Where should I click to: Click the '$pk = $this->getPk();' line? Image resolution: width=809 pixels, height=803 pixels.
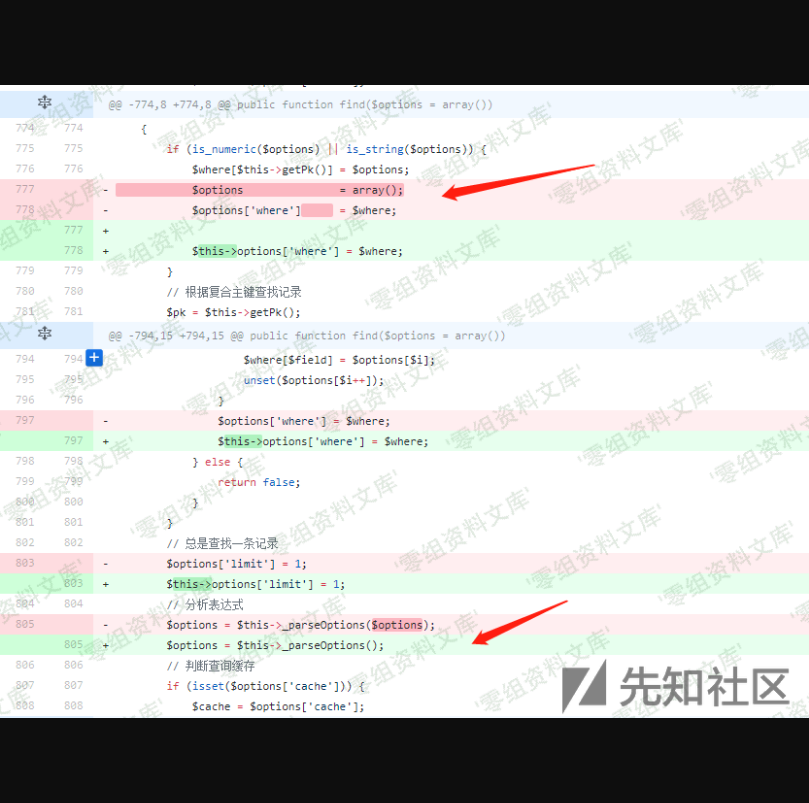(x=233, y=312)
